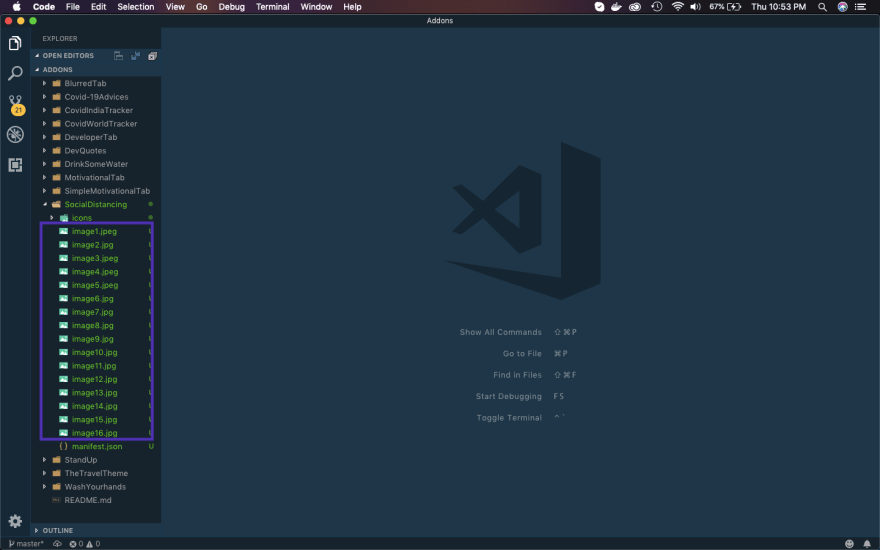
Task: Click the Wi-Fi icon in menu bar
Action: 677,7
